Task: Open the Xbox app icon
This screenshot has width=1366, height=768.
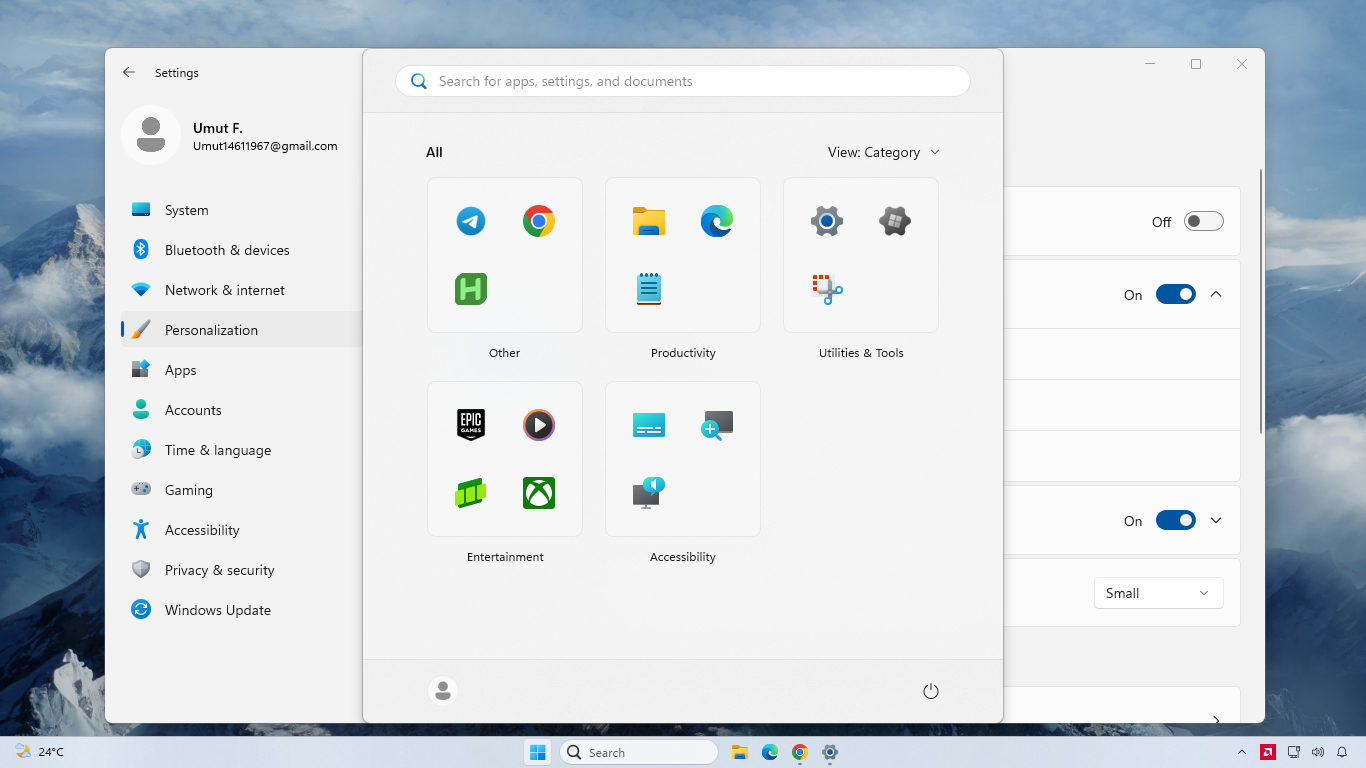Action: pos(539,493)
